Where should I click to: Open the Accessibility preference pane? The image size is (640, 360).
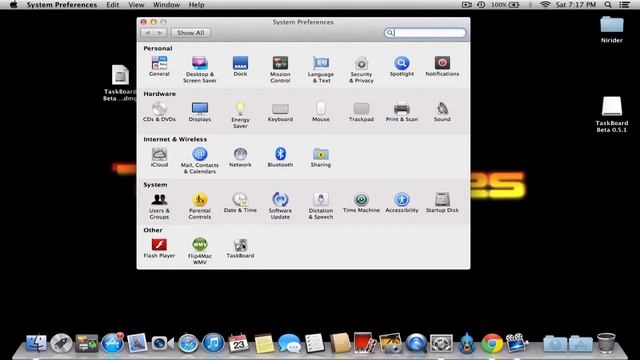tap(402, 202)
